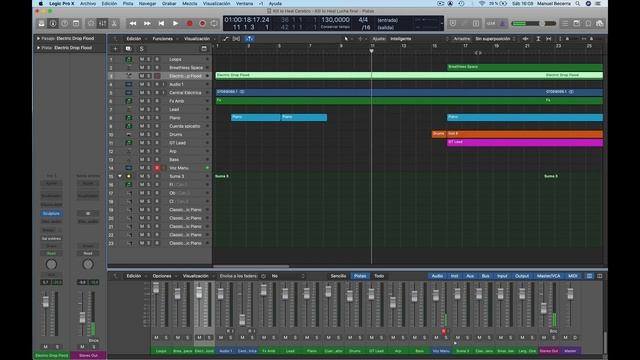This screenshot has height=360, width=640.
Task: Open the Library panel icon
Action: [x=42, y=24]
